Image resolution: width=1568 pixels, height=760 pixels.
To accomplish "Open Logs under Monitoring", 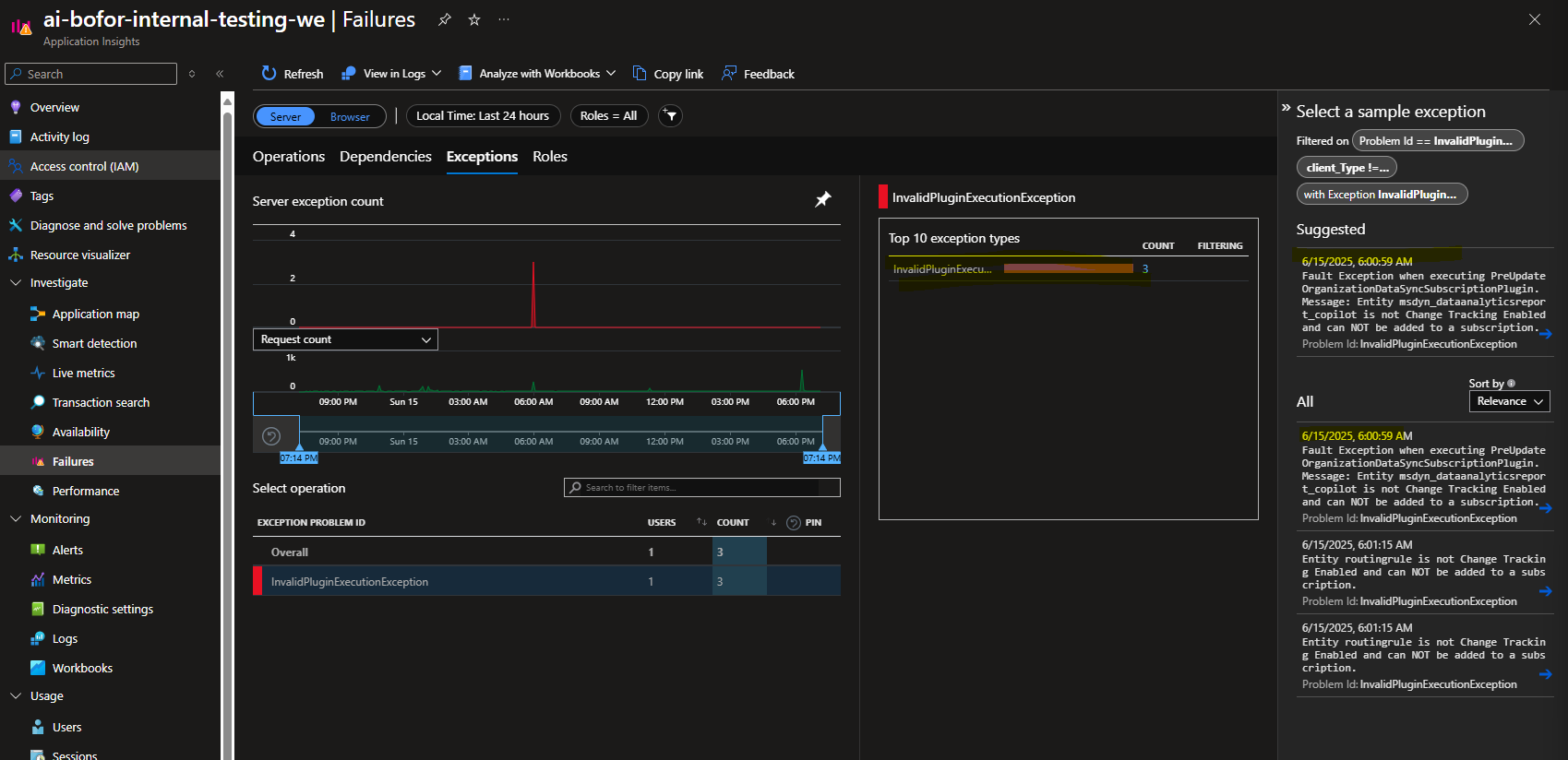I will click(65, 638).
